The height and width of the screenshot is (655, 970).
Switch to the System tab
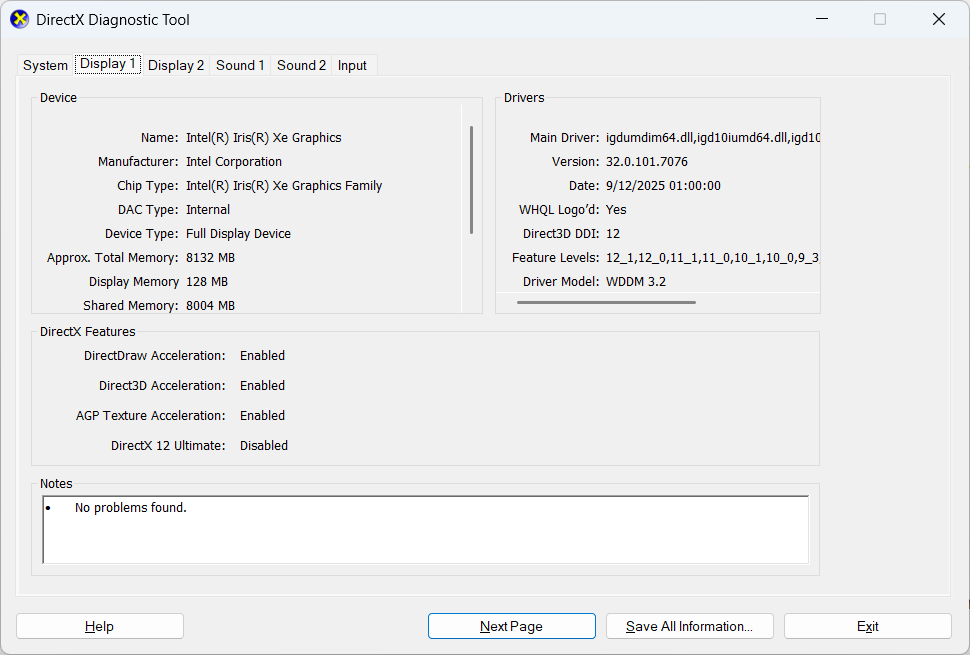[x=45, y=65]
